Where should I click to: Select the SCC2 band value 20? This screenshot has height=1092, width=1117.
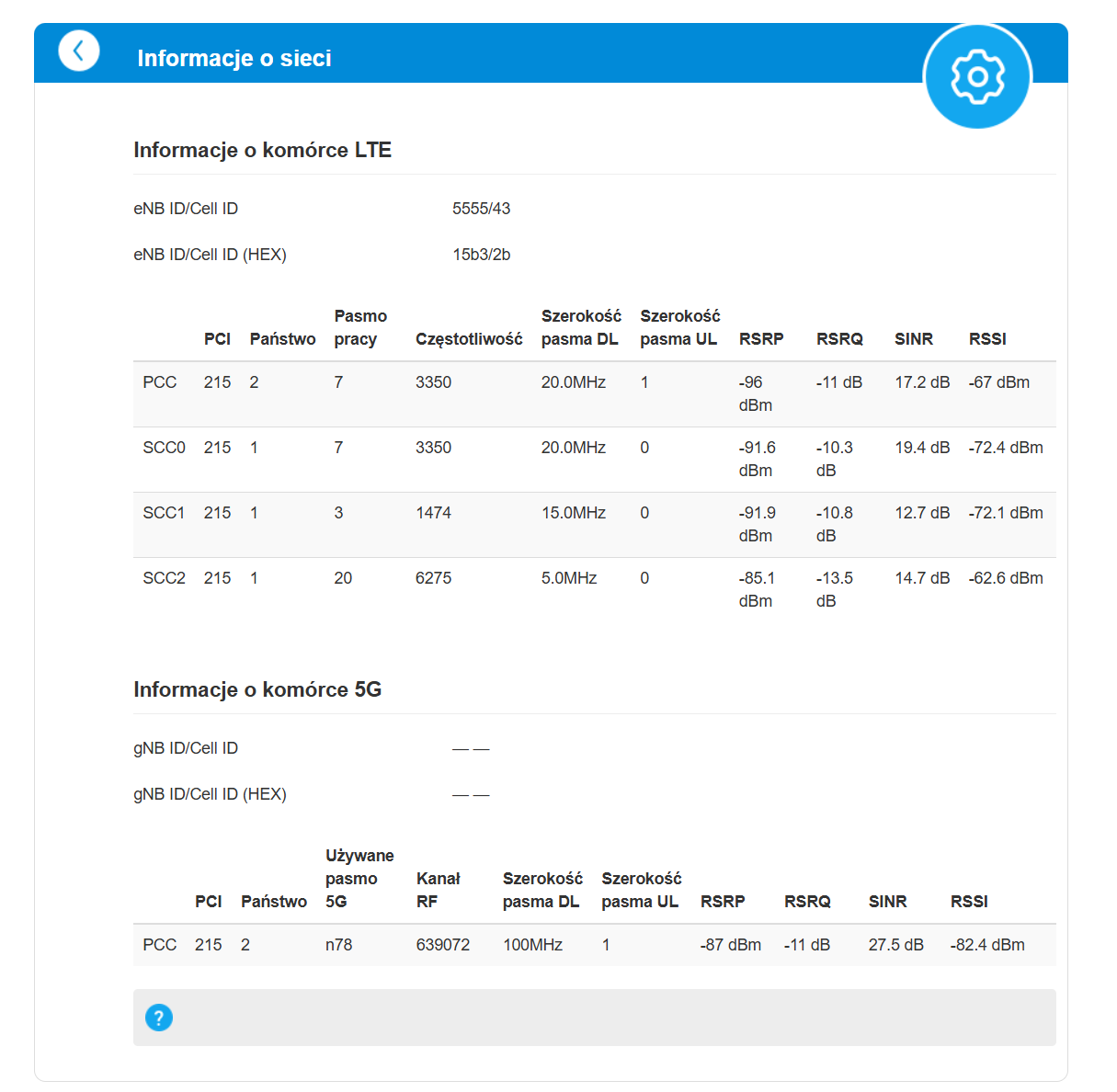pos(343,578)
